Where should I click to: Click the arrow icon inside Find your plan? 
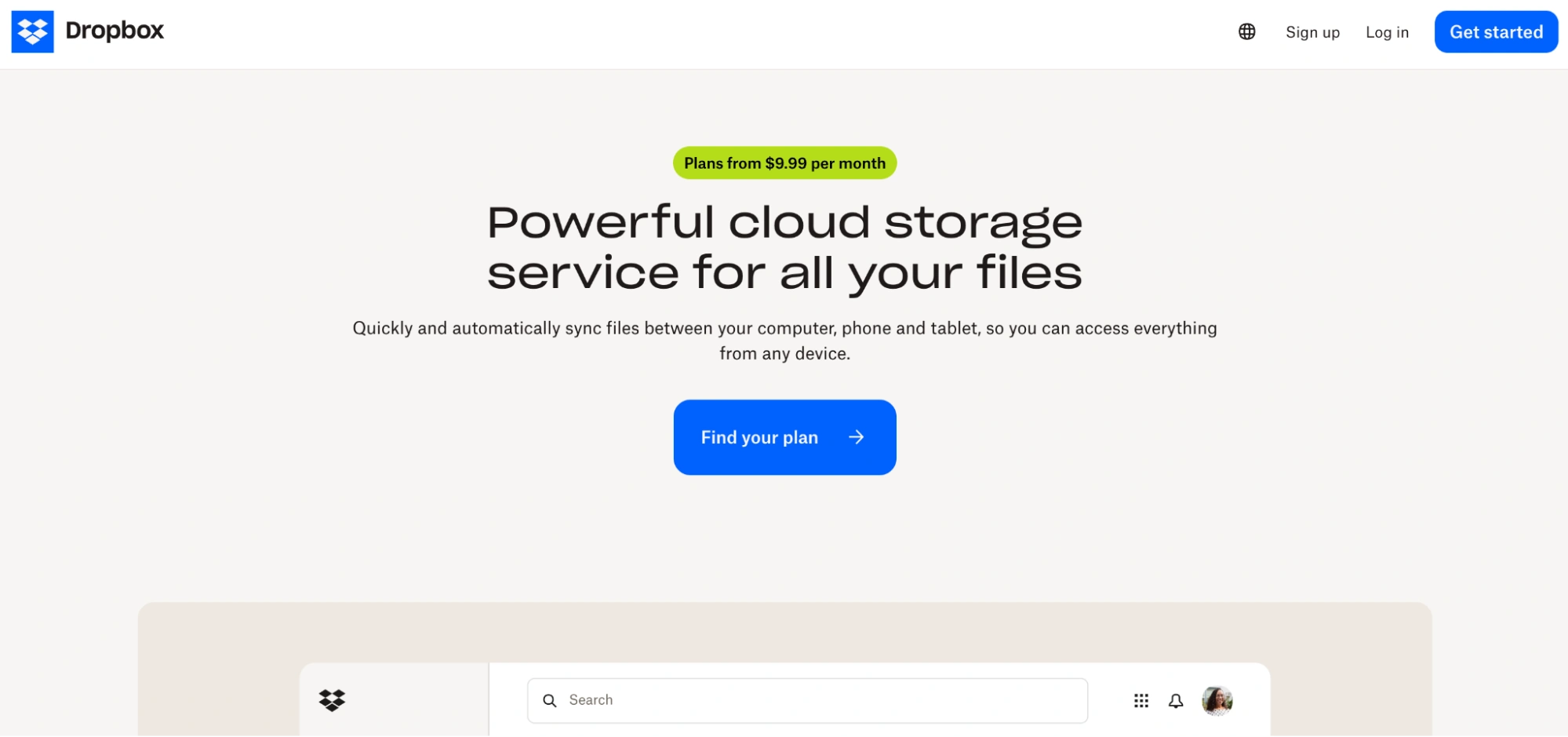(x=857, y=437)
